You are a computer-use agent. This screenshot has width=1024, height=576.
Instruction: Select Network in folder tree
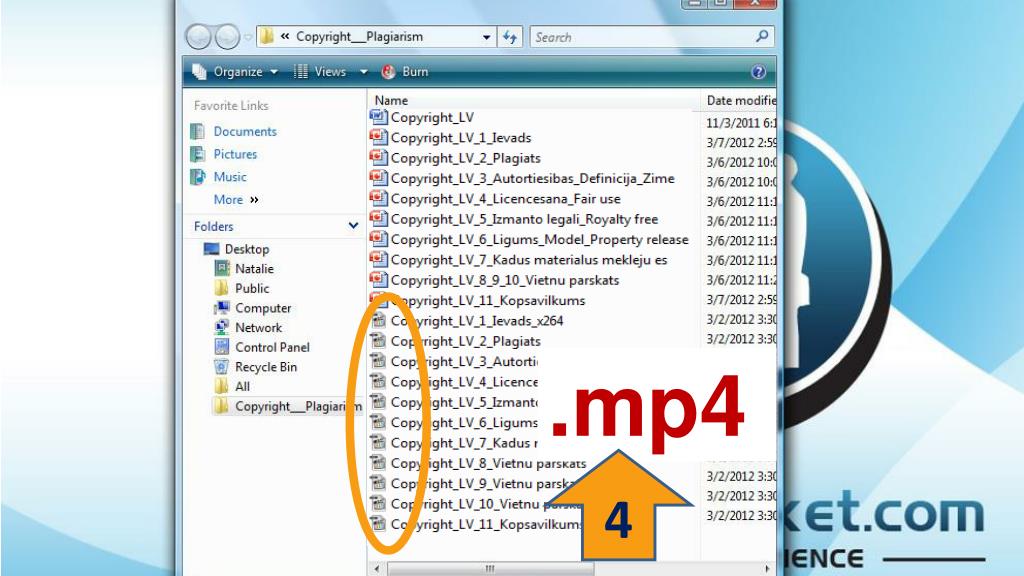pyautogui.click(x=259, y=327)
